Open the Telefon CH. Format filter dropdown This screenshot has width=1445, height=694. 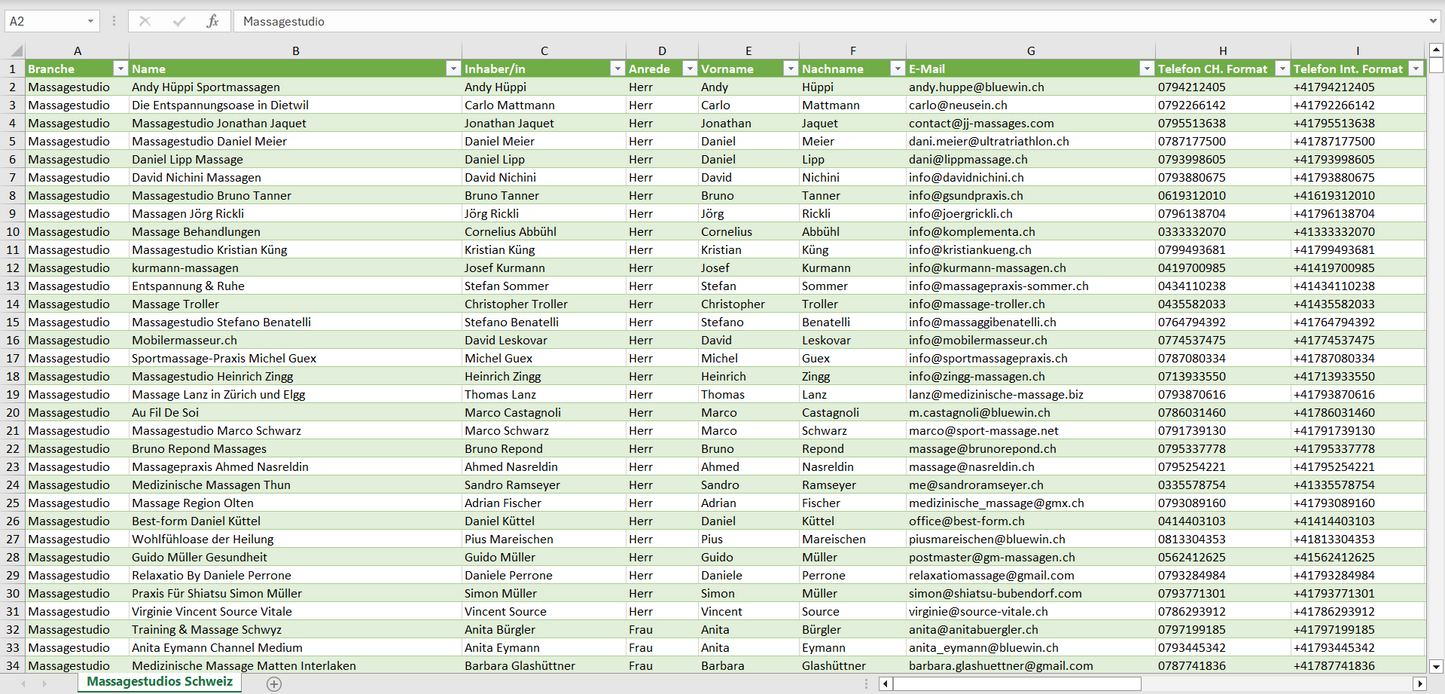pyautogui.click(x=1280, y=69)
